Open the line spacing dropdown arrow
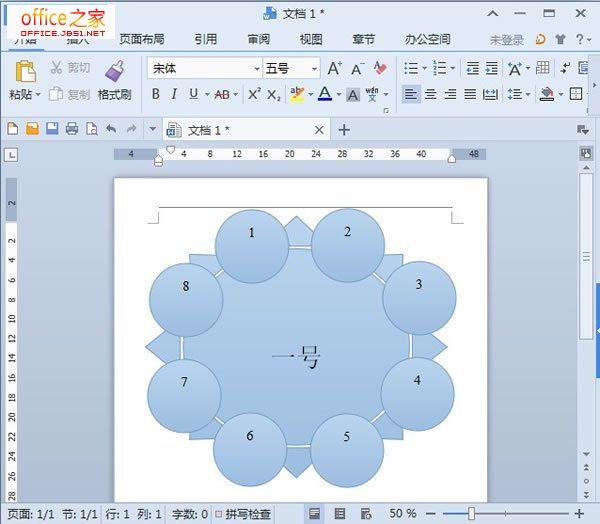 [528, 94]
